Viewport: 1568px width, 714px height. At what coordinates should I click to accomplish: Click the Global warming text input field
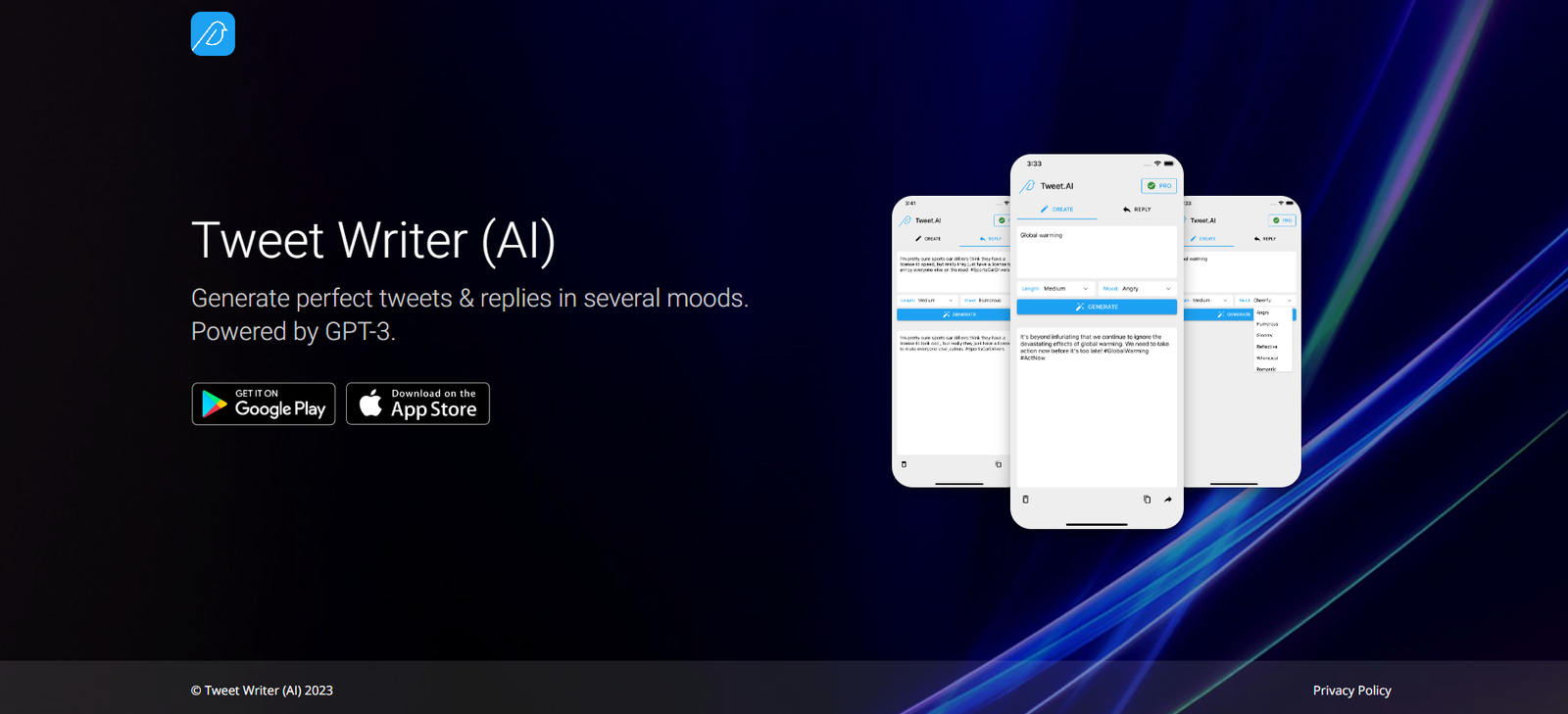[x=1097, y=252]
